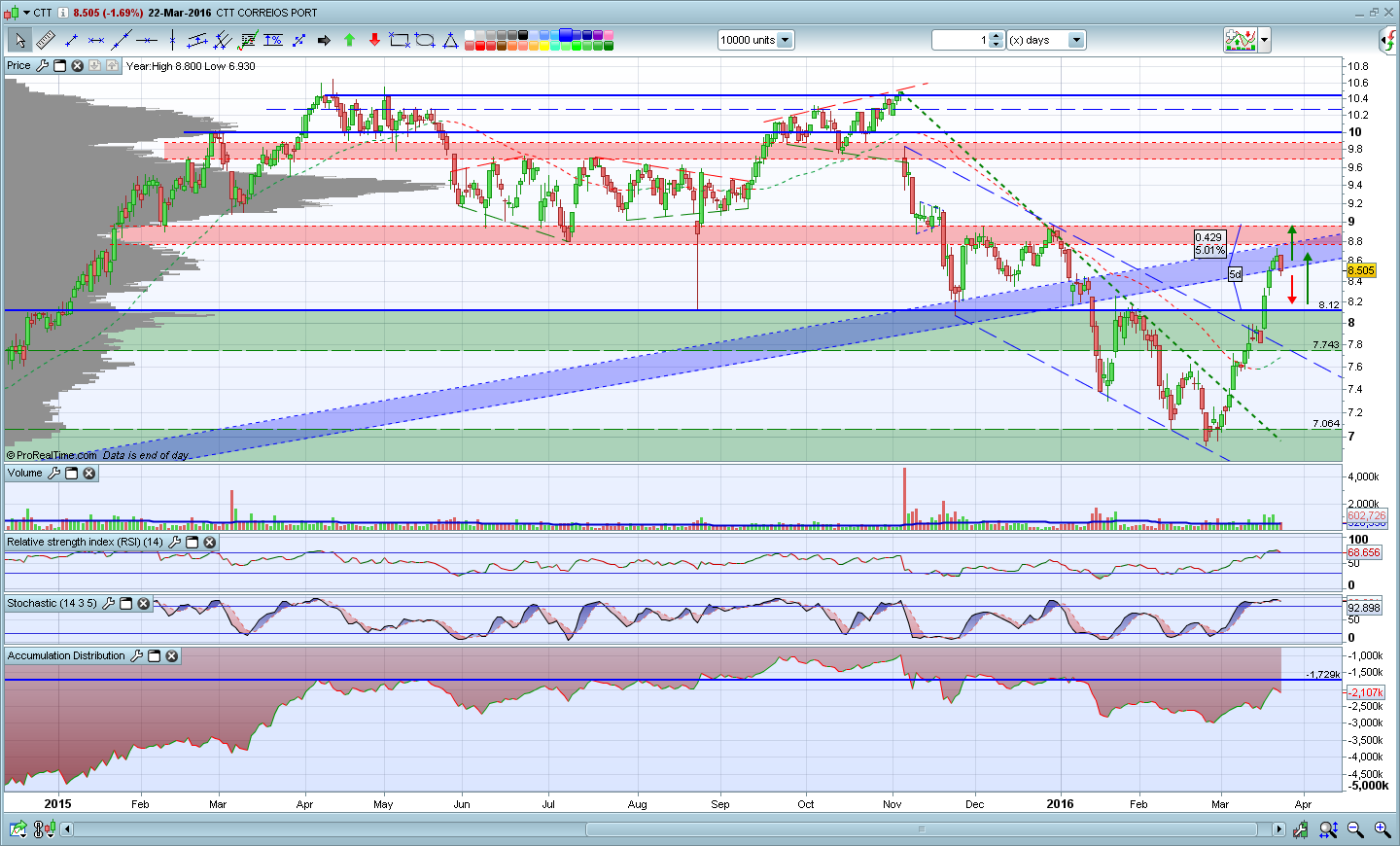Pick the vertical line drawing tool

point(172,40)
